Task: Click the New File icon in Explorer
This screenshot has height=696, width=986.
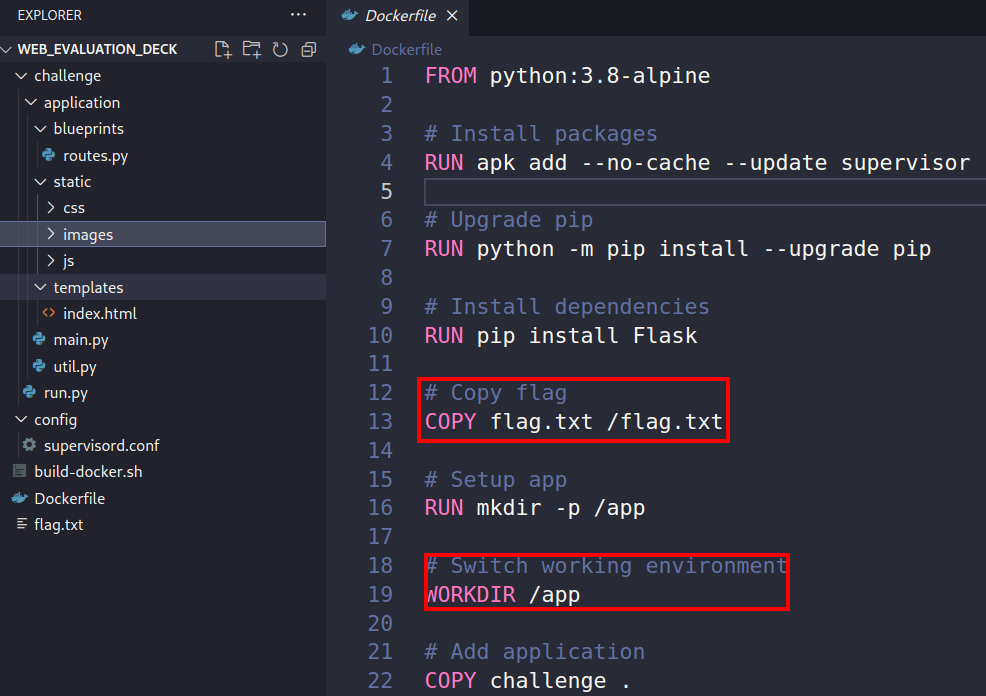Action: 223,49
